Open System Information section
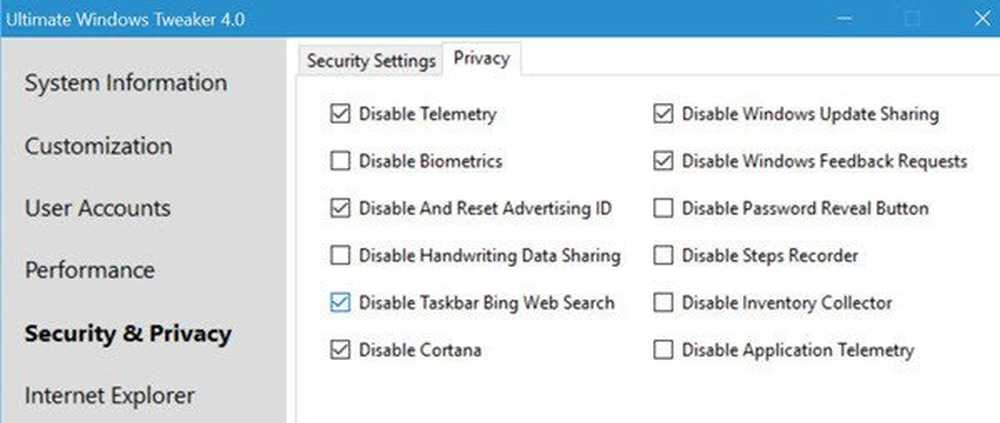The image size is (1000, 423). [x=126, y=83]
